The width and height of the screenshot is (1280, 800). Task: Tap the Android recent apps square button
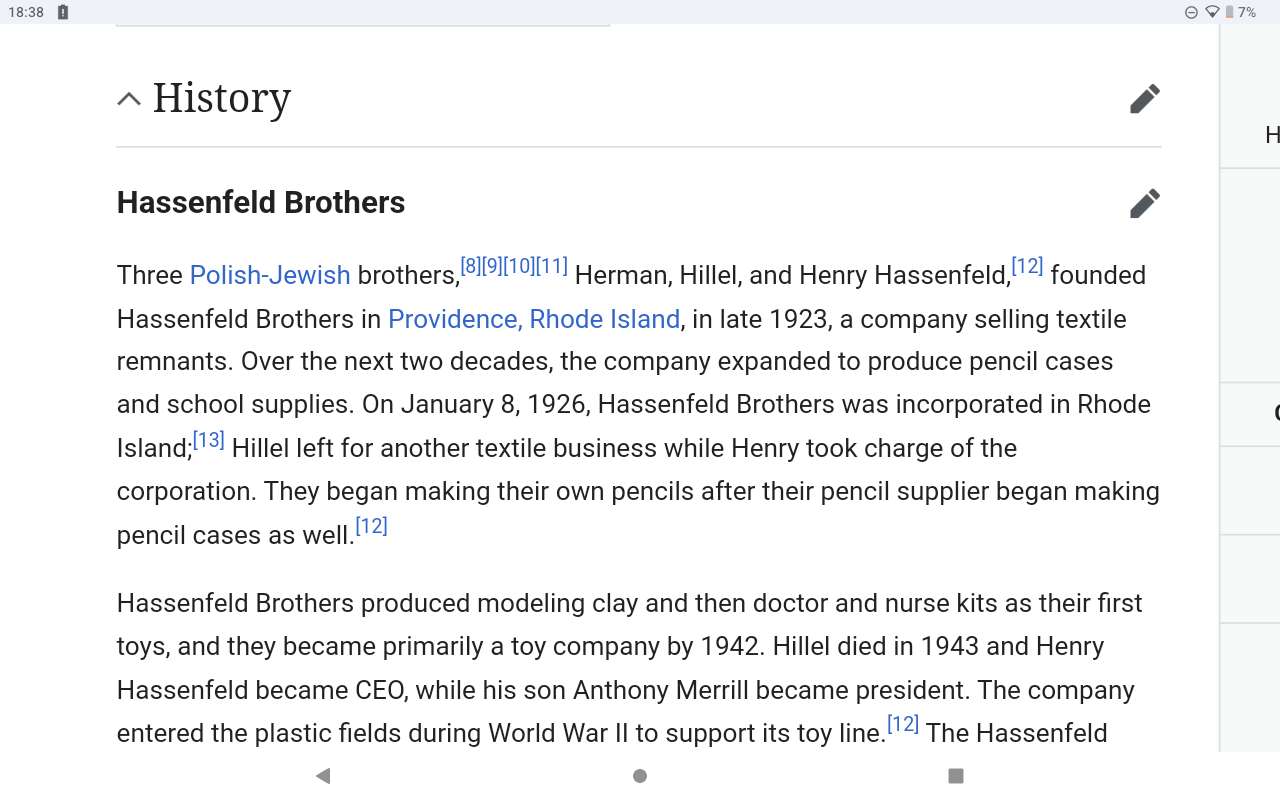pyautogui.click(x=956, y=776)
